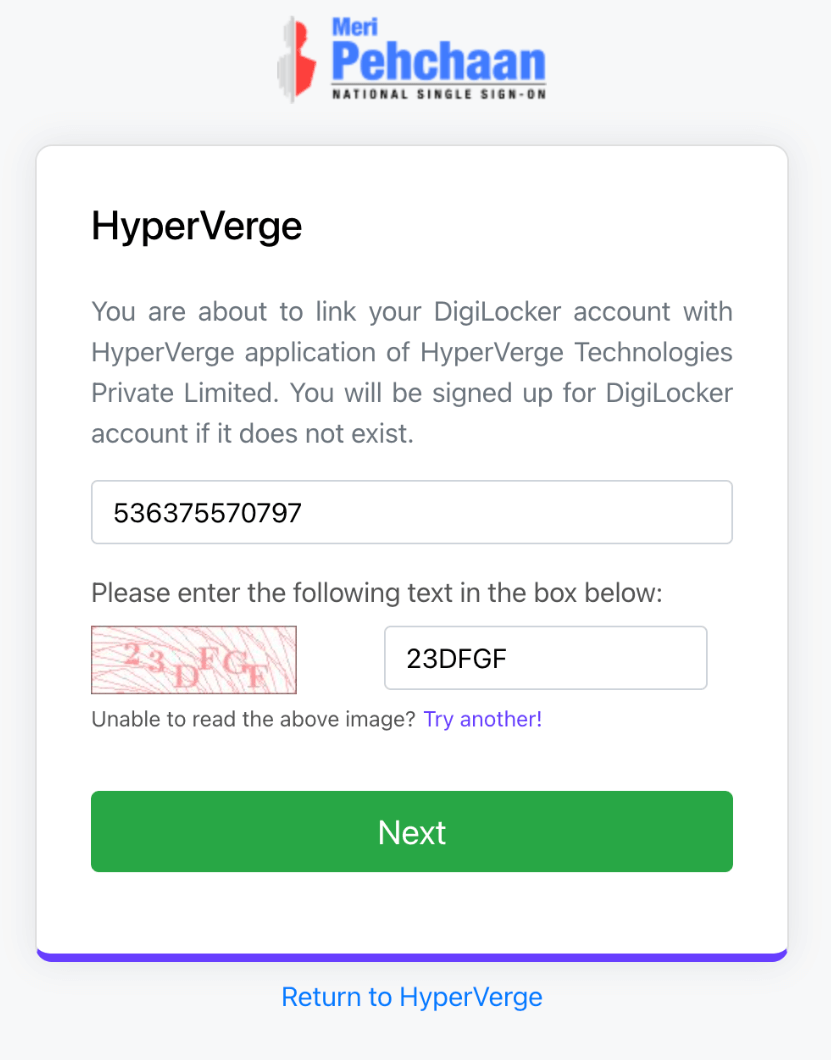Image resolution: width=831 pixels, height=1060 pixels.
Task: Click the "Unable to read the above image?" text
Action: [253, 719]
